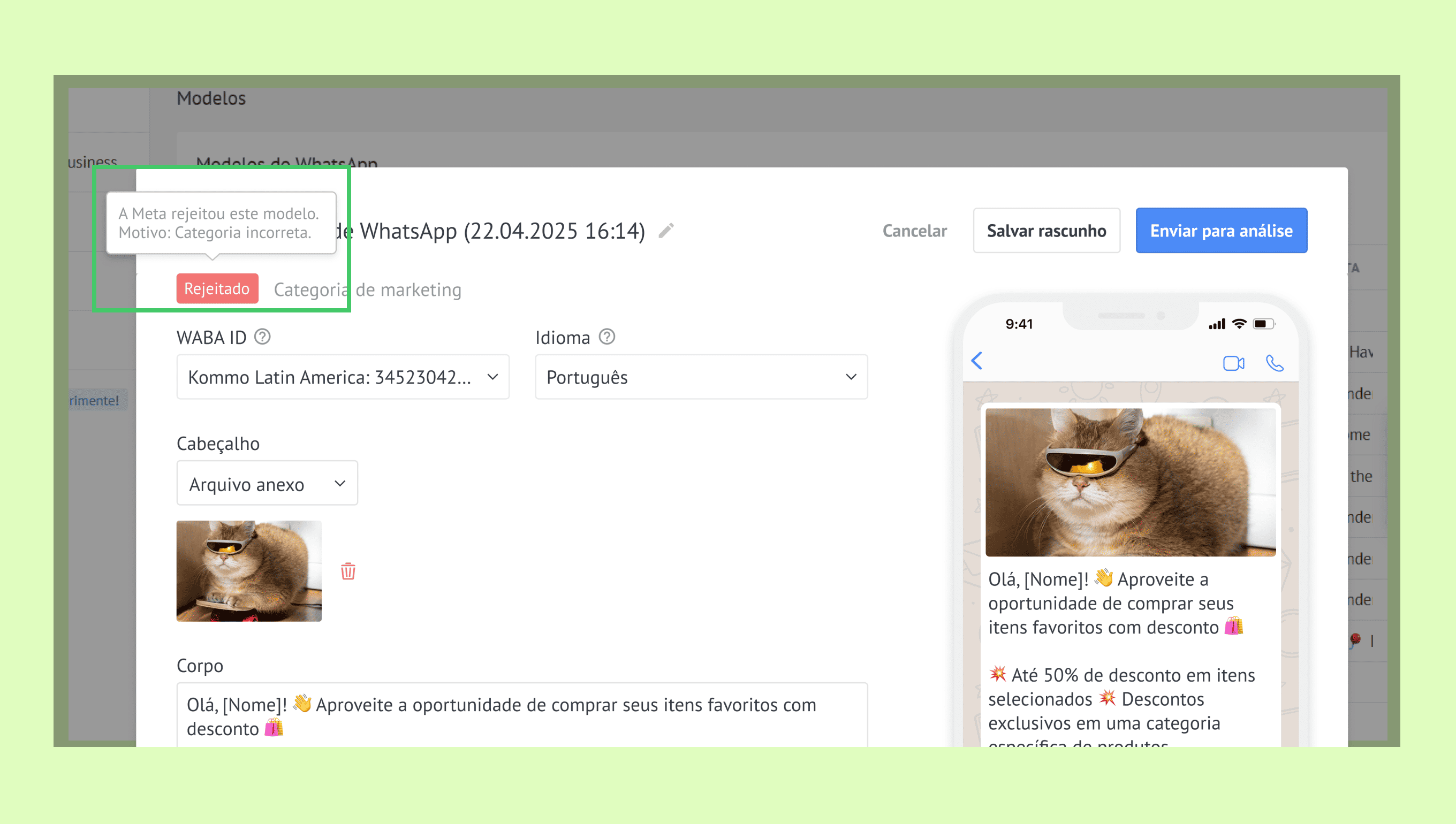Click the Categoria de marketing label
The width and height of the screenshot is (1456, 824).
point(367,290)
